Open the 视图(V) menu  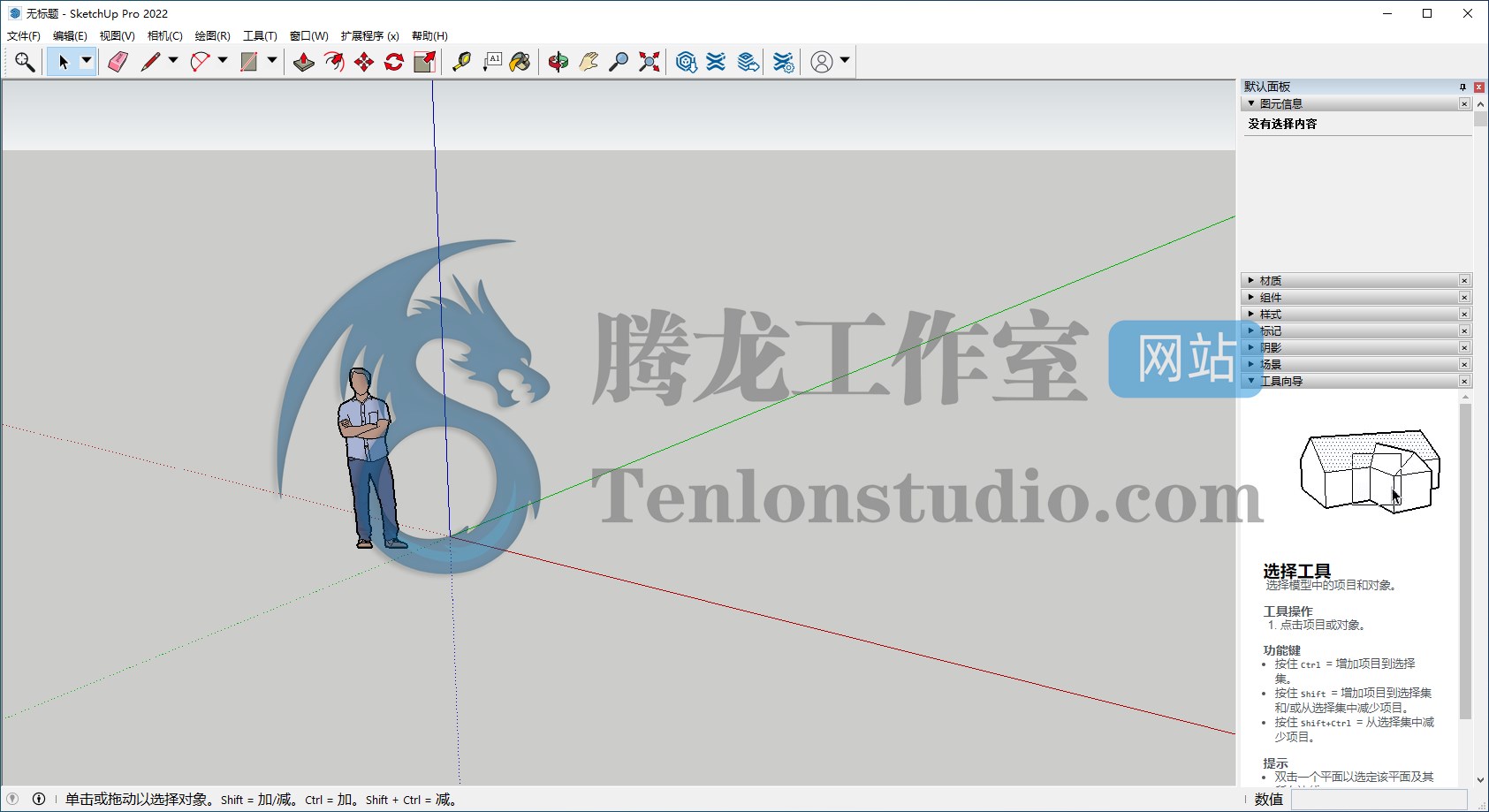[117, 36]
